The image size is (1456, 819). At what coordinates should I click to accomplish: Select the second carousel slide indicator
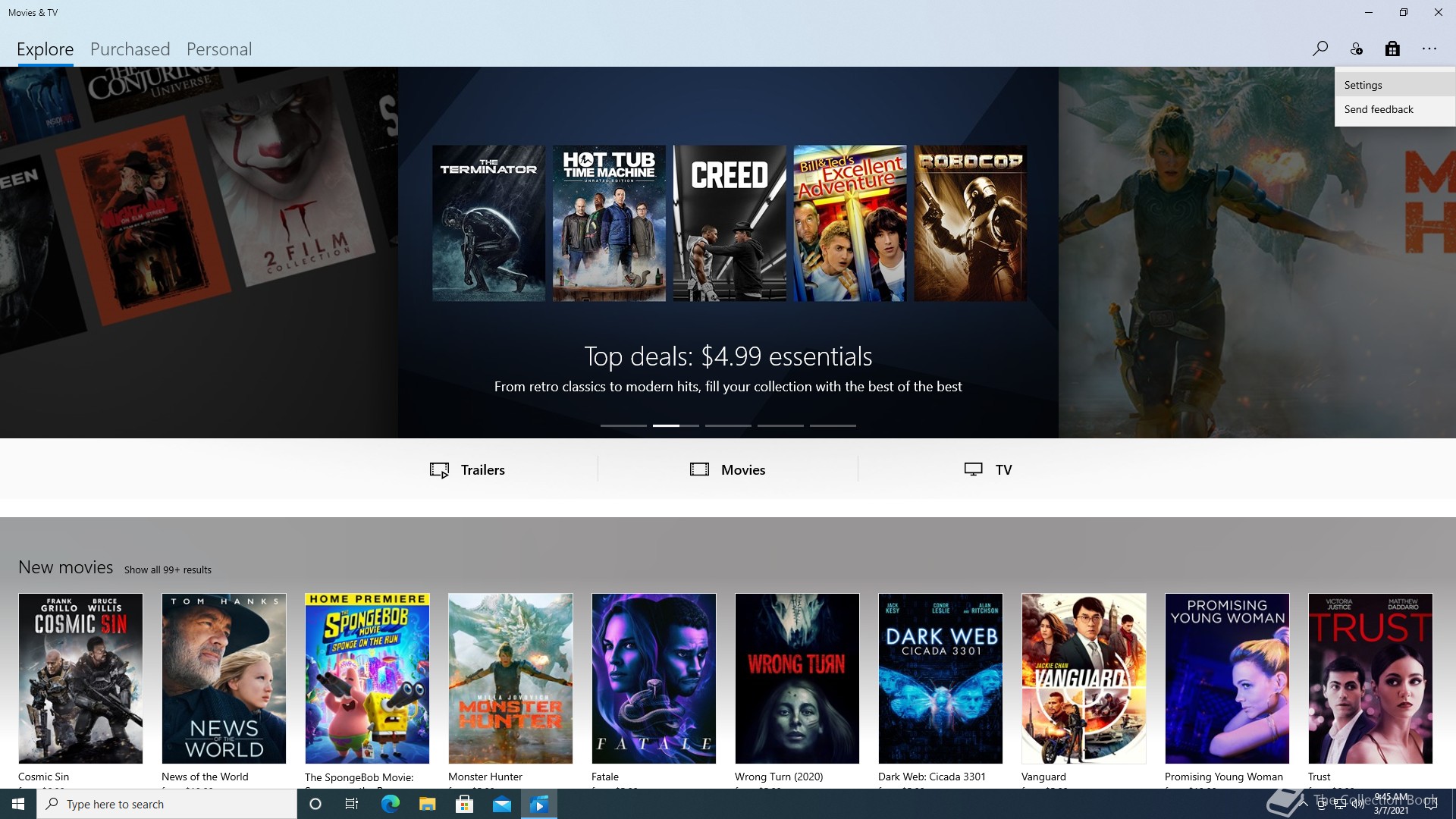(676, 425)
